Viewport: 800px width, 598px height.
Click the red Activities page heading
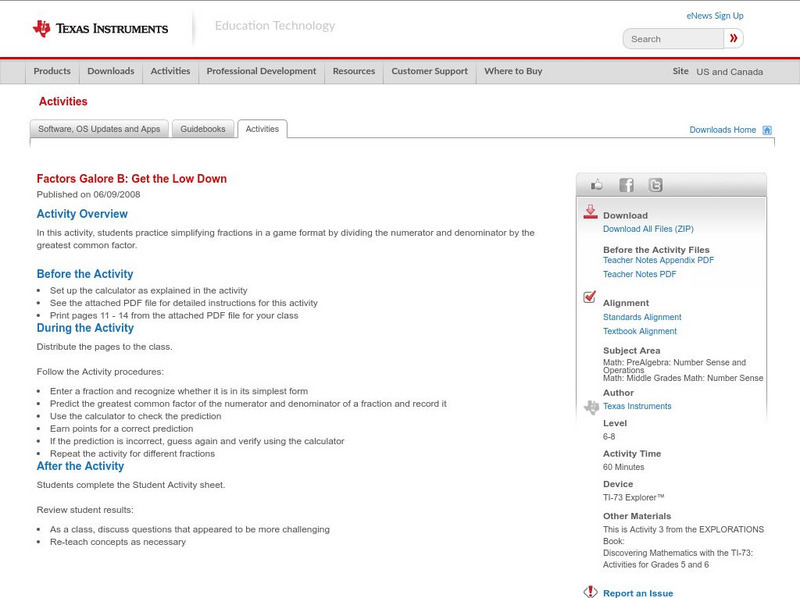coord(63,102)
